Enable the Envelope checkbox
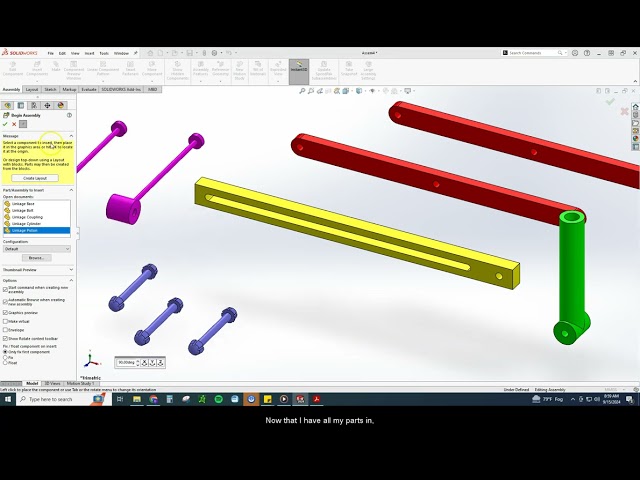This screenshot has height=480, width=640. [5, 330]
